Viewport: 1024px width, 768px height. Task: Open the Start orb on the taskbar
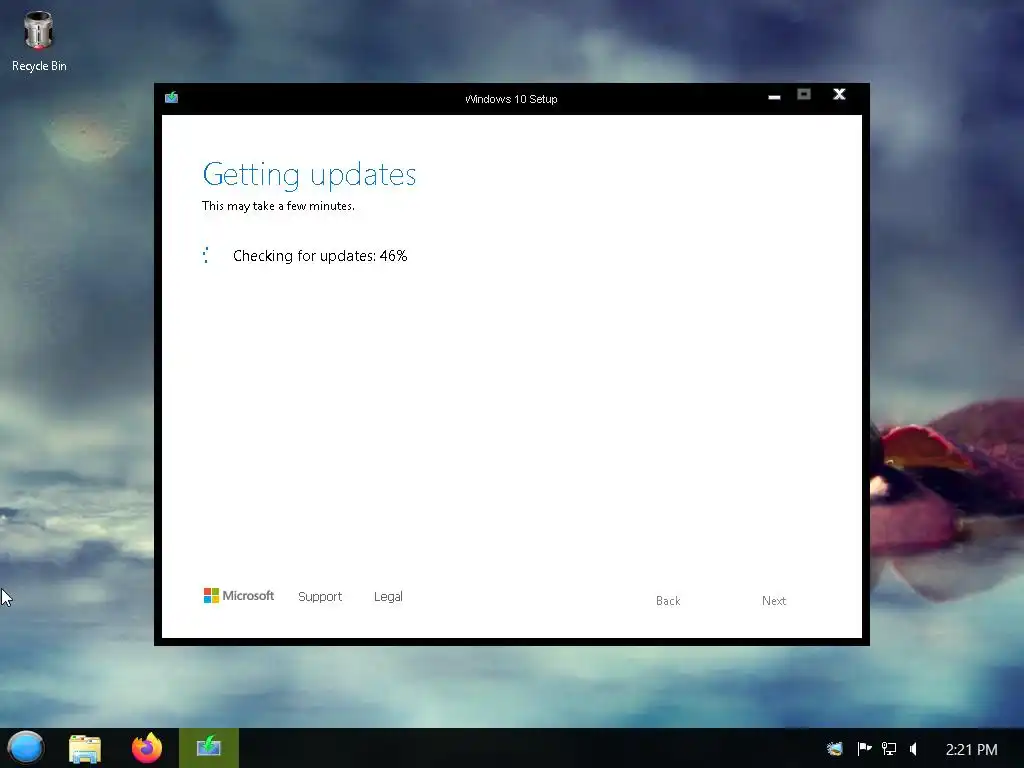pos(25,748)
